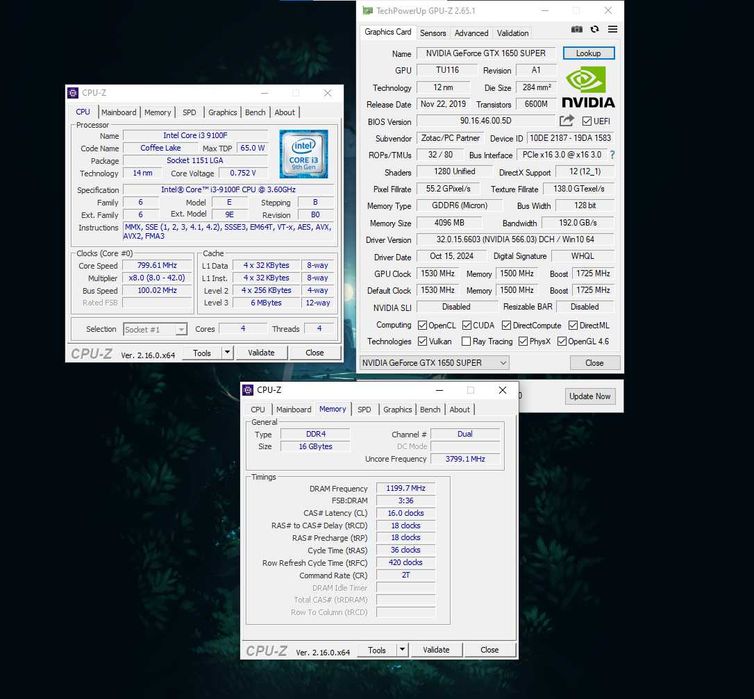The height and width of the screenshot is (699, 754).
Task: Open the GPU-Z hamburger menu
Action: 613,29
